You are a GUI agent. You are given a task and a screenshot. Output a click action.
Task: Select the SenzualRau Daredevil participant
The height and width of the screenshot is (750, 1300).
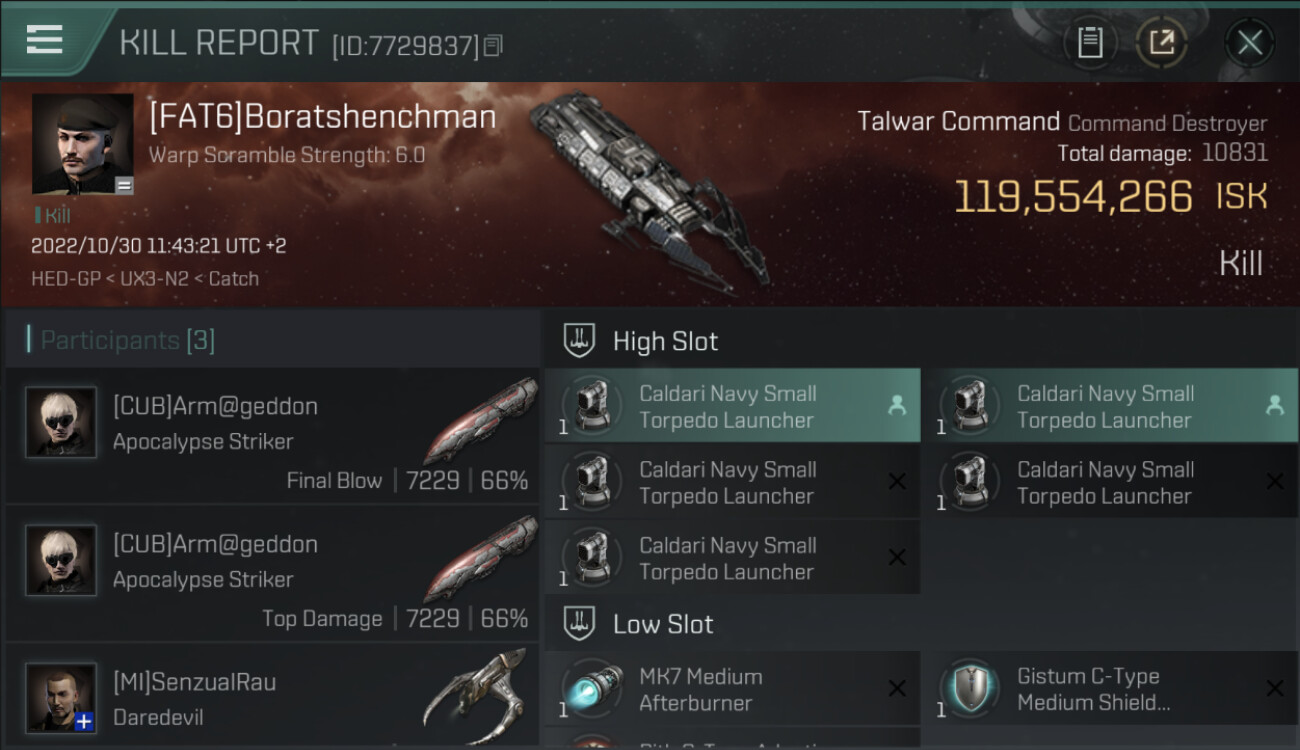[272, 699]
